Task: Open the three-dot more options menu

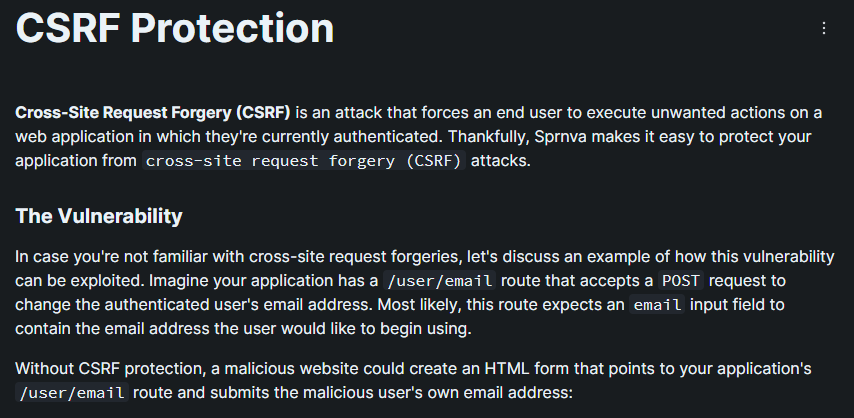Action: click(824, 29)
